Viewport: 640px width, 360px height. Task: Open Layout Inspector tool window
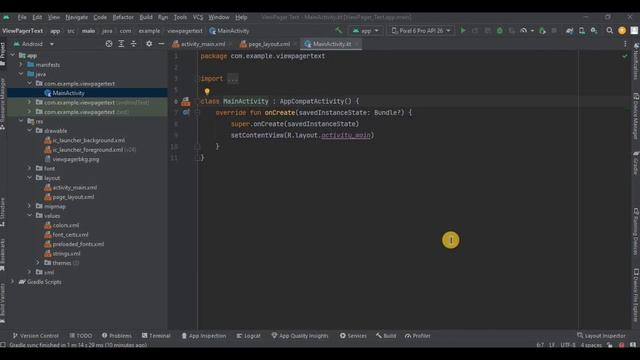[601, 336]
